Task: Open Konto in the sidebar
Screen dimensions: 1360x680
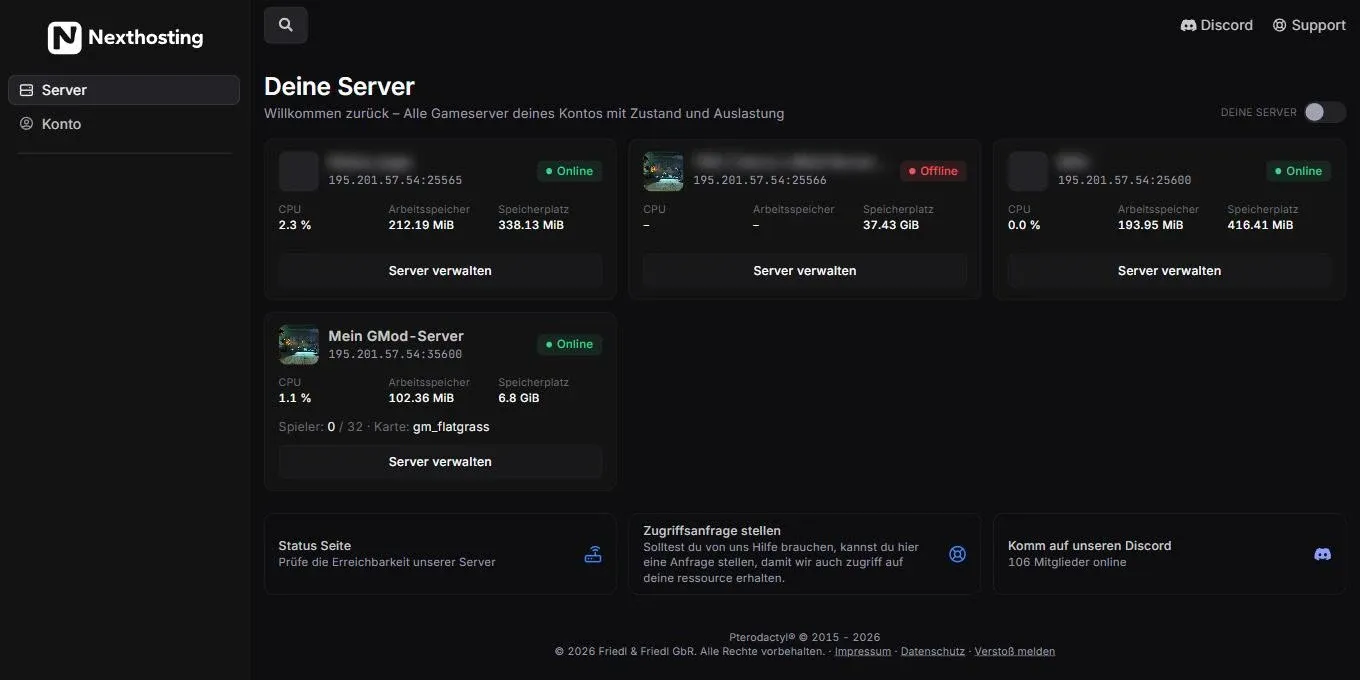Action: click(x=124, y=124)
